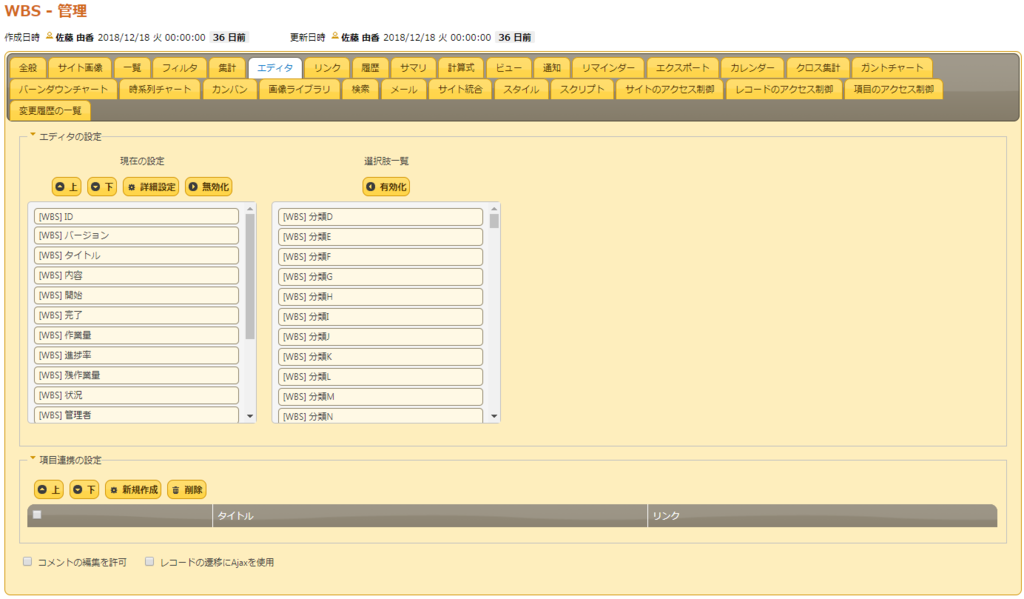Toggle the コメントの編集を許可 checkbox
The height and width of the screenshot is (599, 1024).
click(27, 562)
